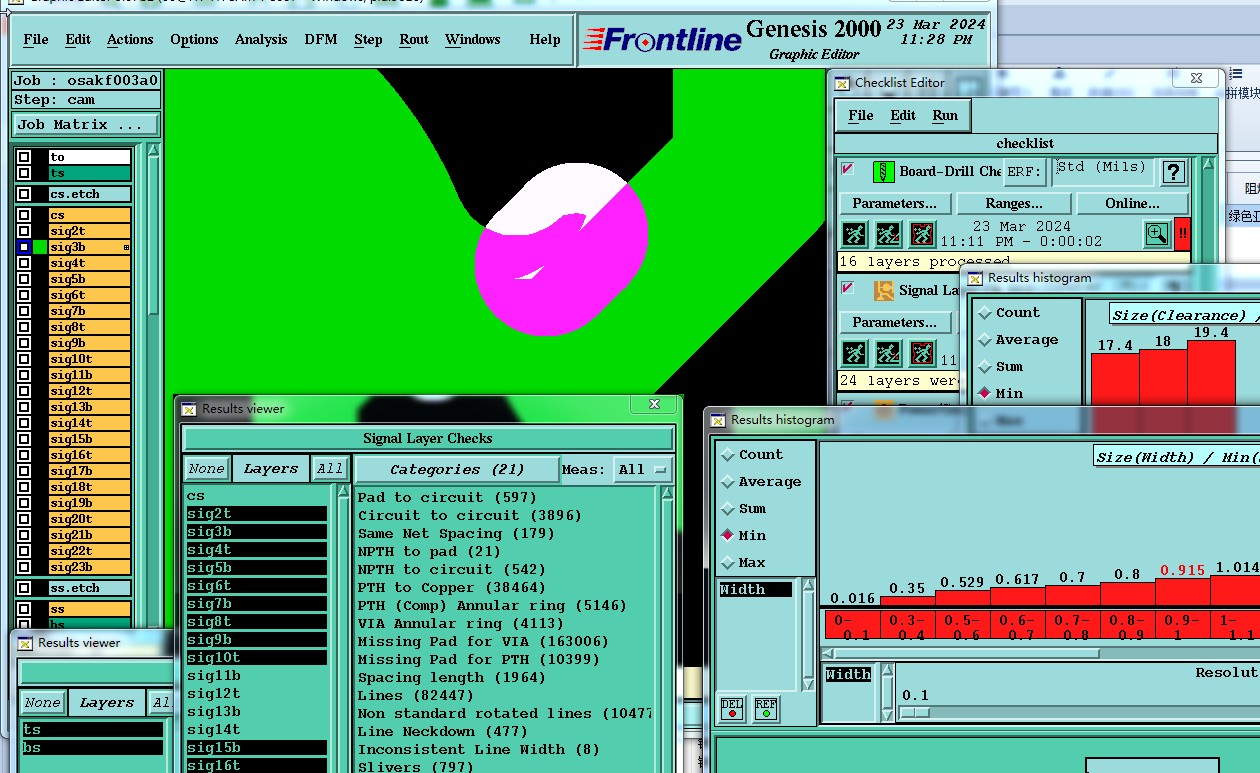Click the None button in Signal Layer Checks viewer
Image resolution: width=1260 pixels, height=773 pixels.
click(207, 469)
